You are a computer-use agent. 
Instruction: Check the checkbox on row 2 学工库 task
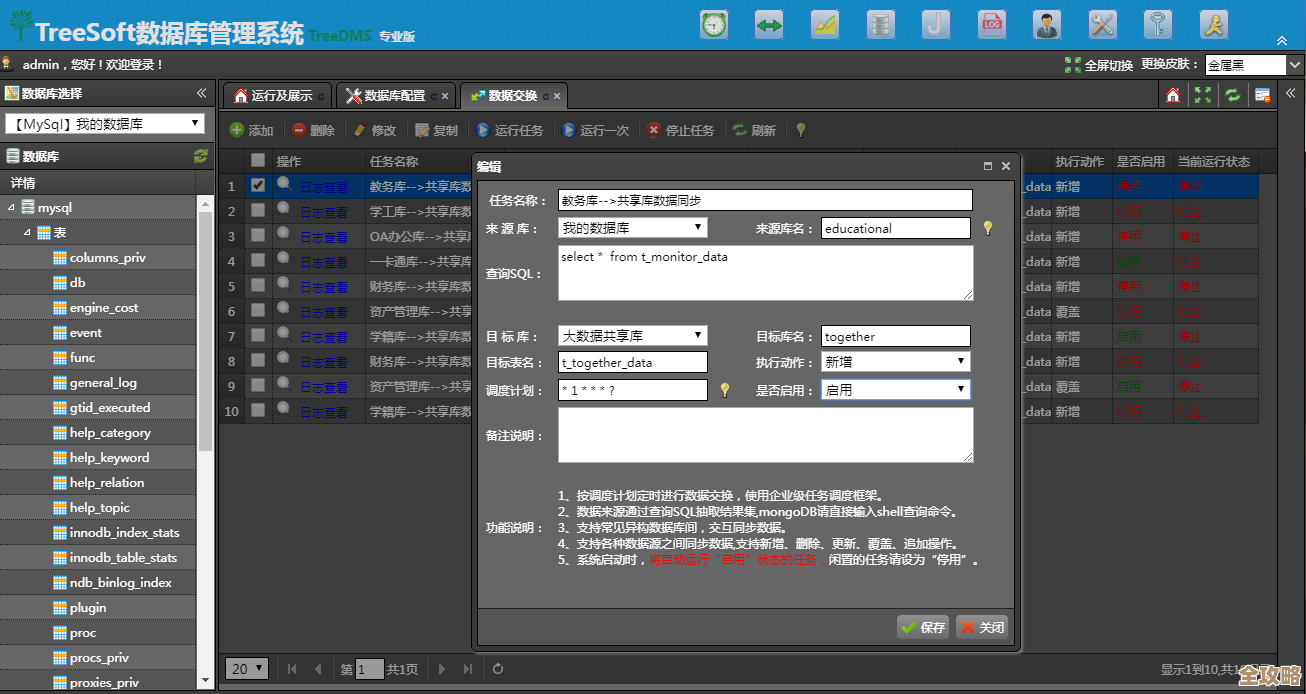[x=257, y=211]
